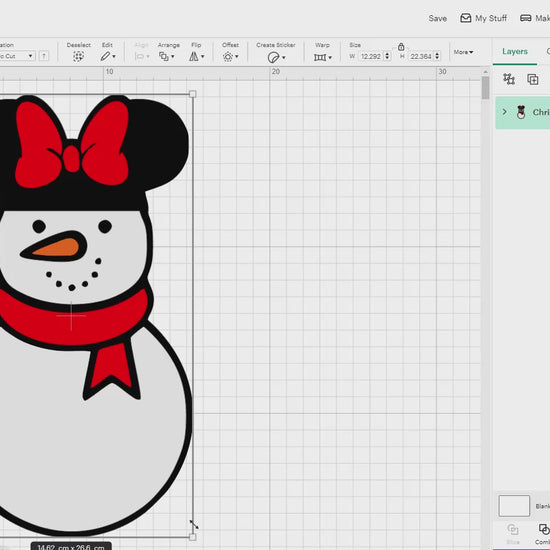The height and width of the screenshot is (550, 550).
Task: Click the canvas vertical scrollbar thumb
Action: click(485, 88)
